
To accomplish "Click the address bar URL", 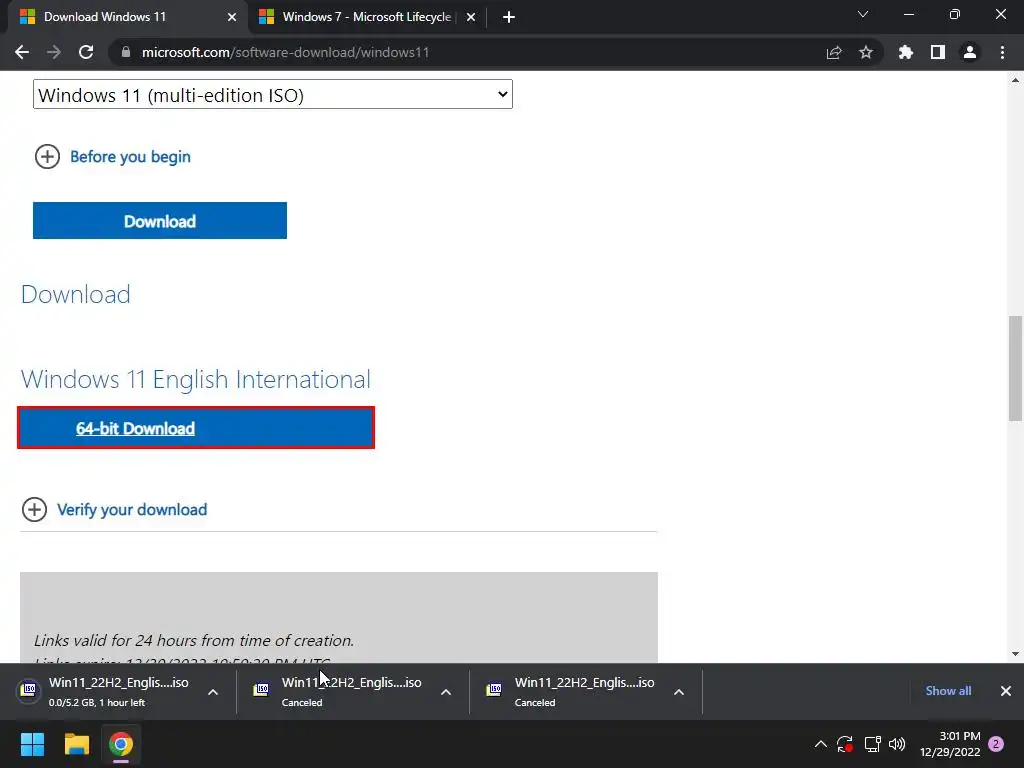I will tap(285, 52).
